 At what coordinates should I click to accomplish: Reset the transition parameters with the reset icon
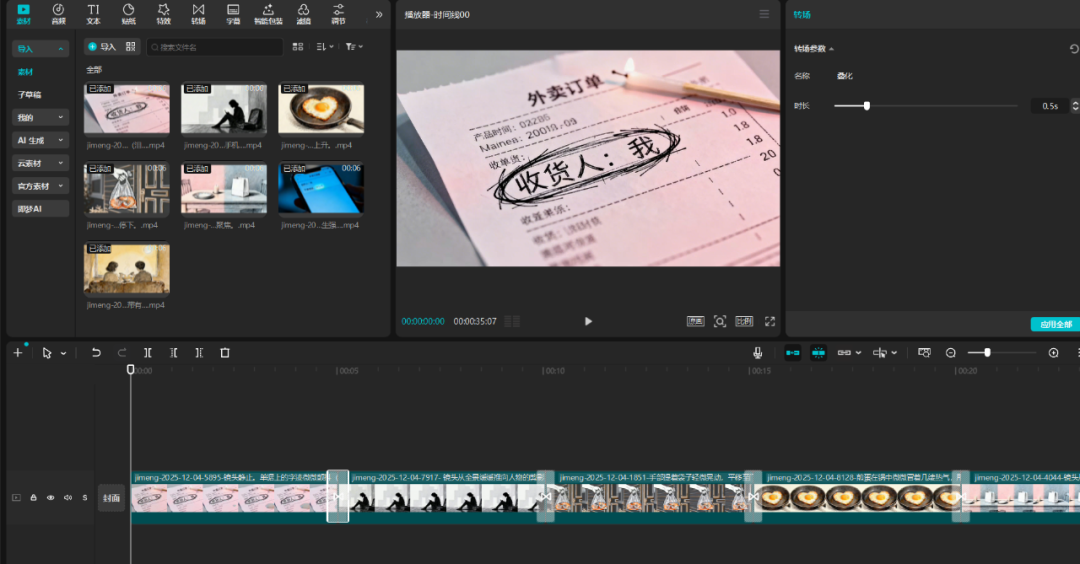1074,48
